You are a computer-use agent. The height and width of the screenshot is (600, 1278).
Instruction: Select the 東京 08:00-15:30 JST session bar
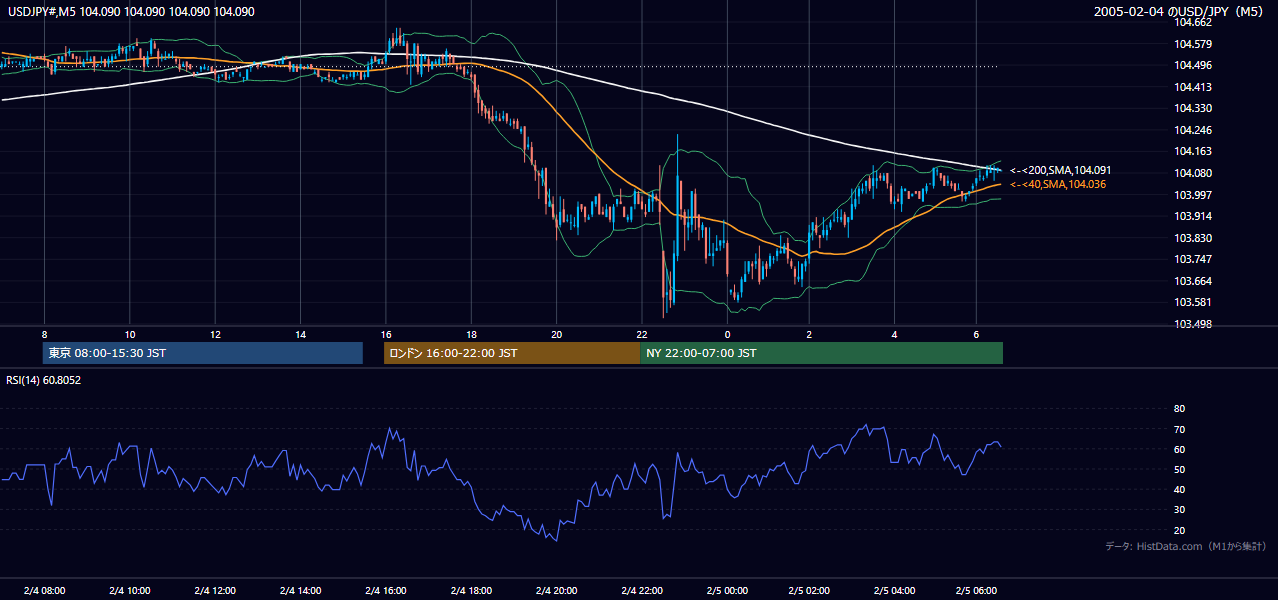203,353
